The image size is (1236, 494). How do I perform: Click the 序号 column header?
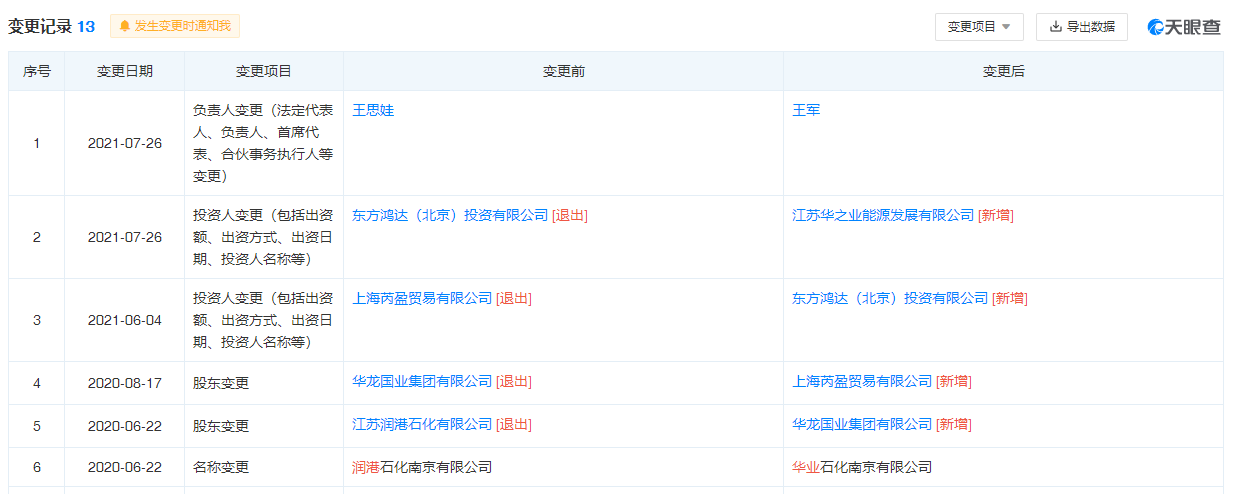tap(37, 72)
